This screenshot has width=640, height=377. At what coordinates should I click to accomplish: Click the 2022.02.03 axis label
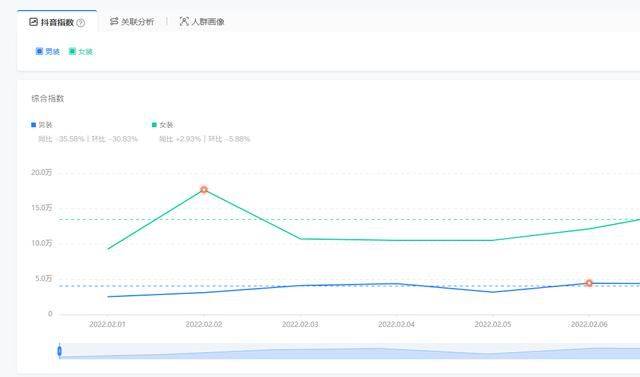click(x=300, y=324)
